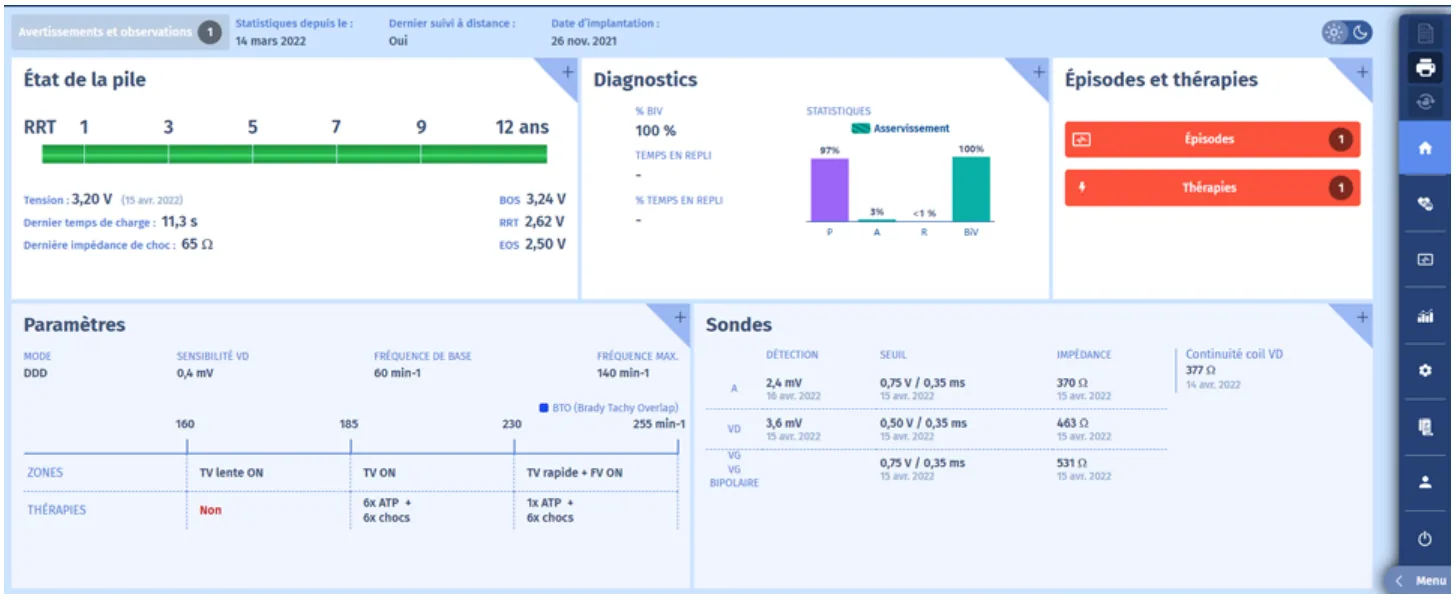1456x599 pixels.
Task: Open the heart tests sidebar icon
Action: tap(1425, 204)
